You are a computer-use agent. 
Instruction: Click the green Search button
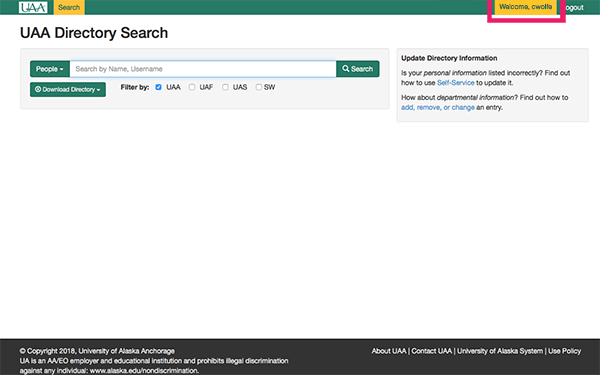tap(358, 69)
